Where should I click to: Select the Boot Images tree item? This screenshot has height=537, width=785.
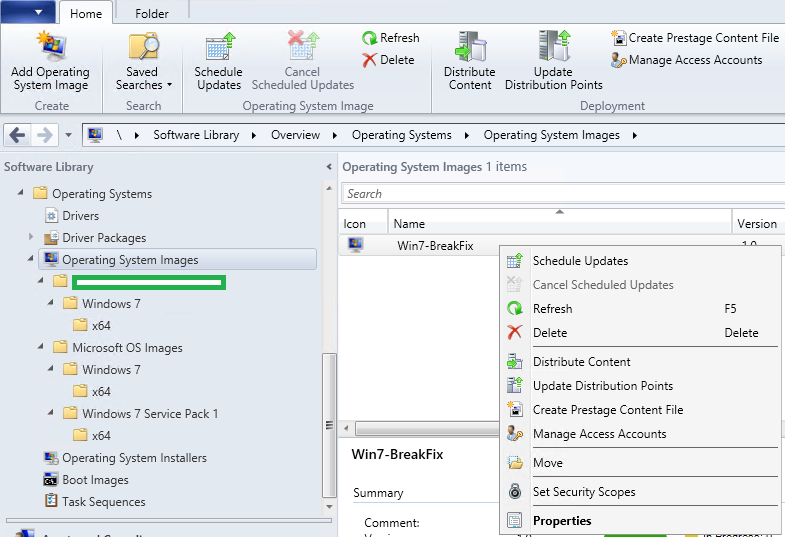click(95, 480)
